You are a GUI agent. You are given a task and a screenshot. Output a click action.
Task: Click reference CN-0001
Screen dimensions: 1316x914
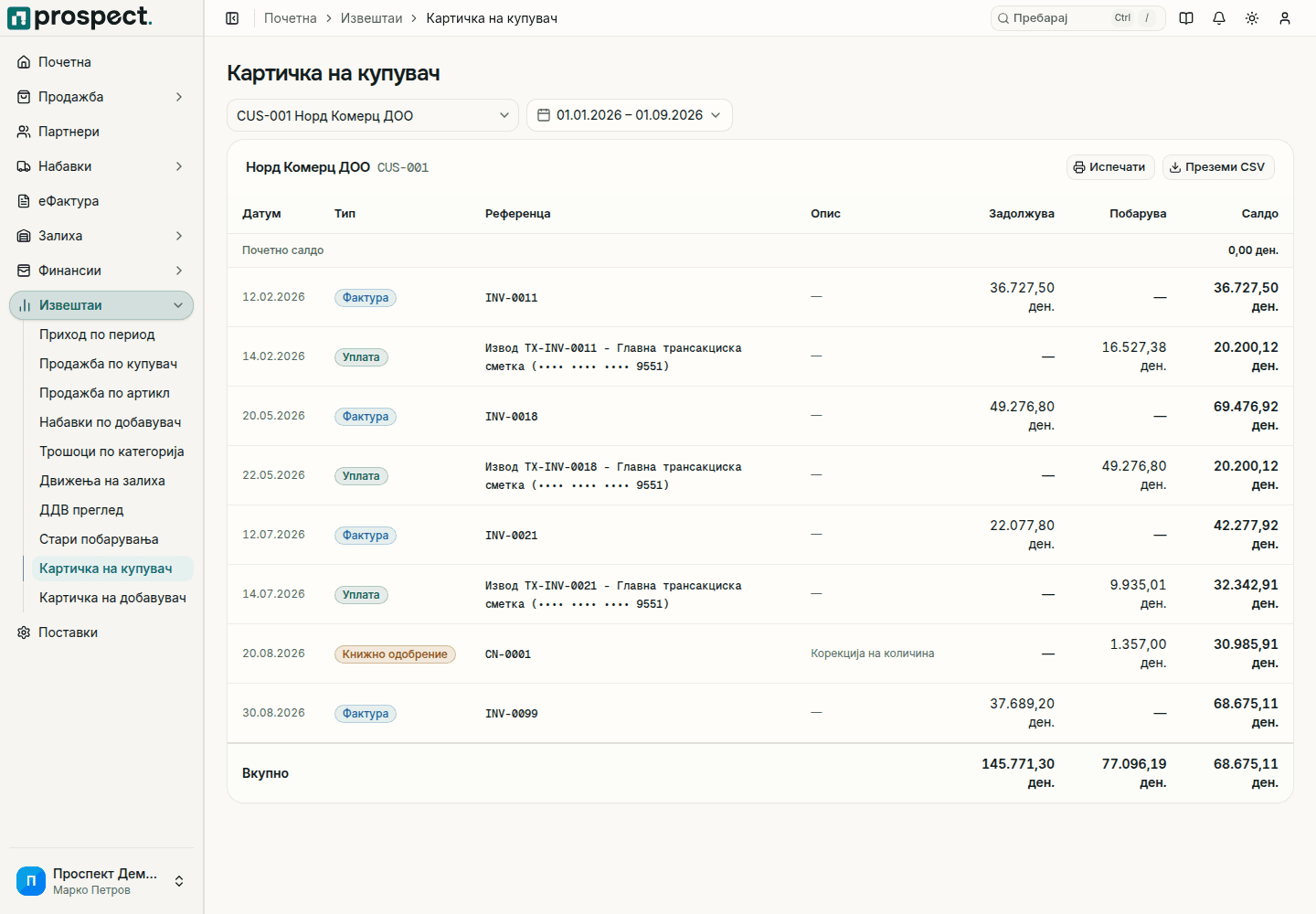click(x=508, y=654)
